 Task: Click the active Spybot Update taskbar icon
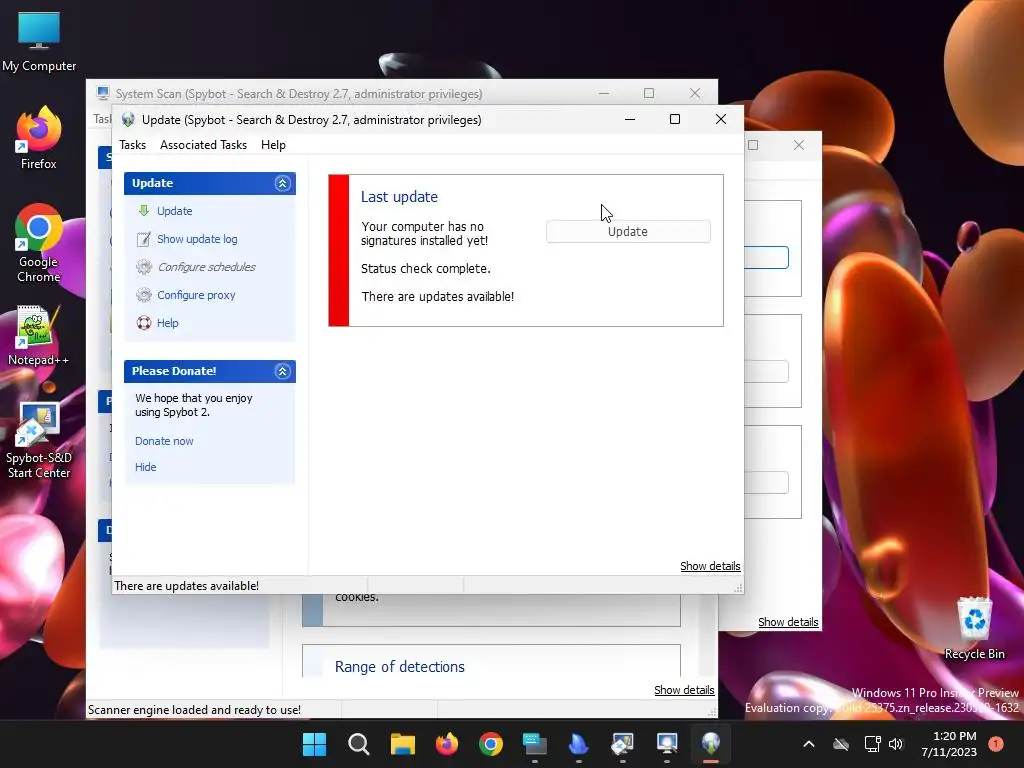[x=711, y=744]
